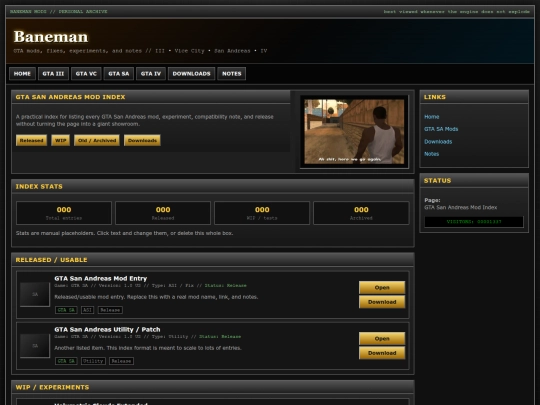
Task: Click the visitors counter display
Action: [x=474, y=222]
